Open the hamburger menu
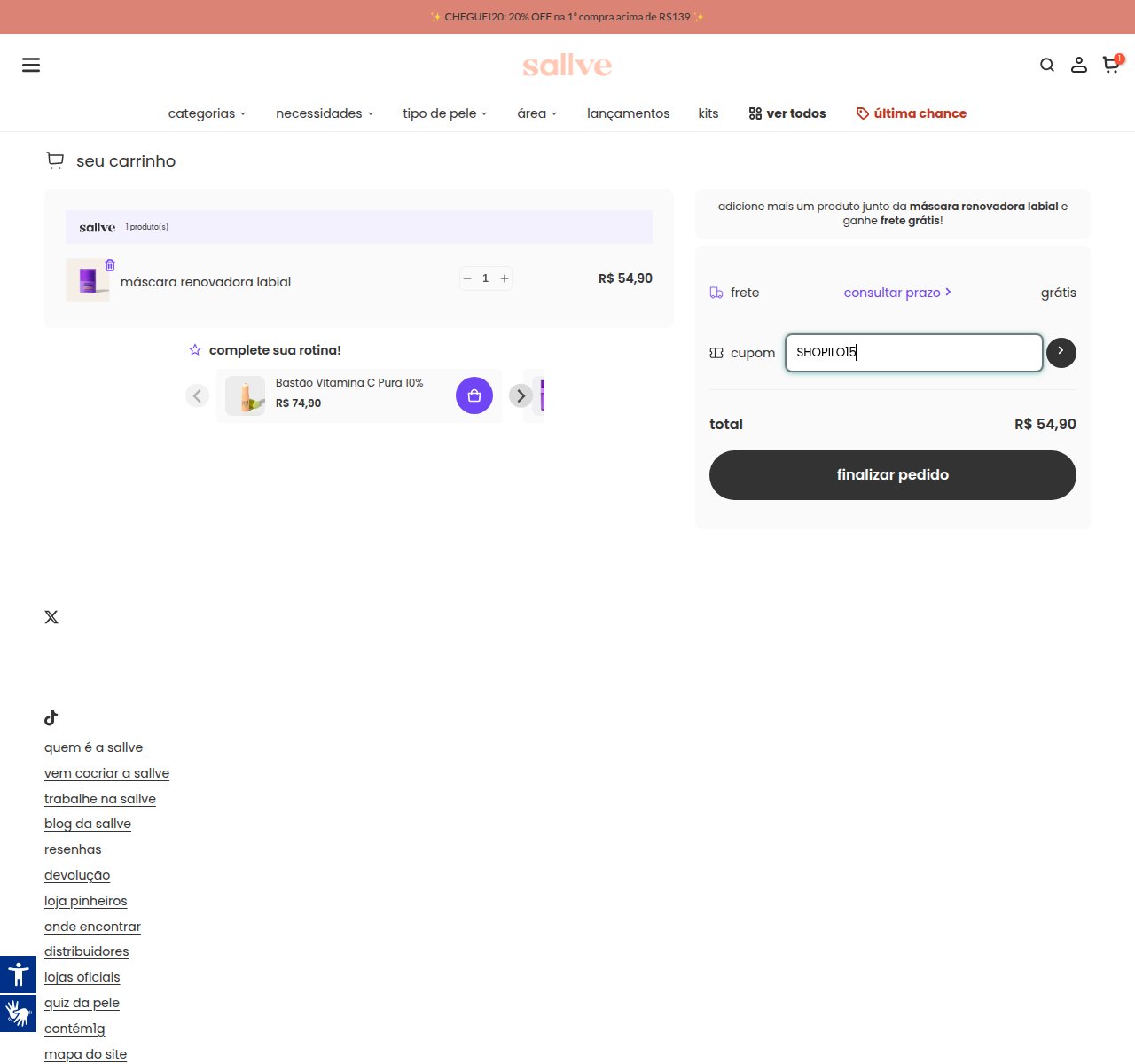This screenshot has height=1064, width=1135. pyautogui.click(x=31, y=65)
